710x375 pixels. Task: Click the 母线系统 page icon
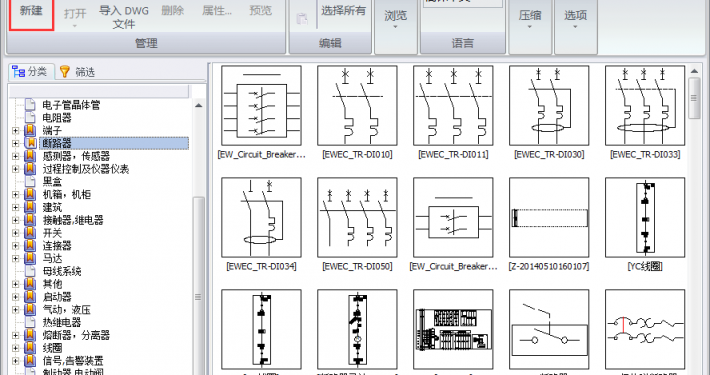tap(30, 271)
